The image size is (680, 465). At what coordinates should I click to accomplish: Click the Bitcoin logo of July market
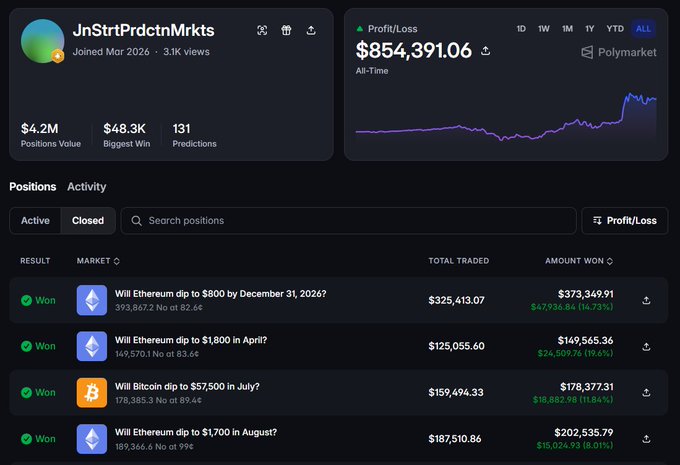(92, 393)
